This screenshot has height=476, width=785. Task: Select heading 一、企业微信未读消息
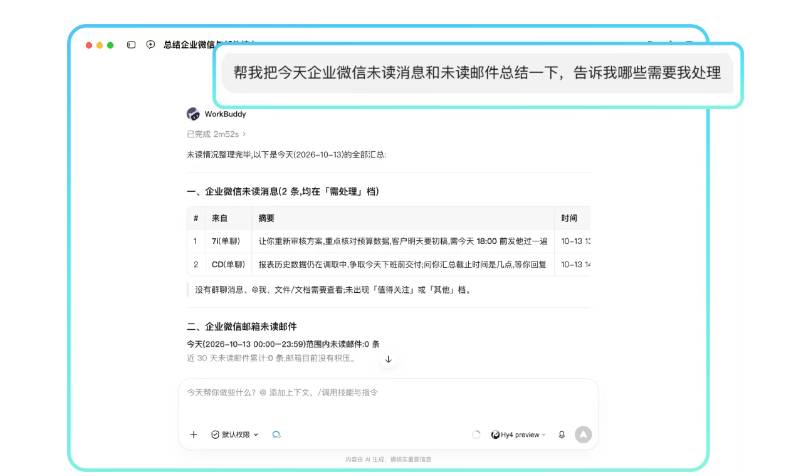pos(283,191)
